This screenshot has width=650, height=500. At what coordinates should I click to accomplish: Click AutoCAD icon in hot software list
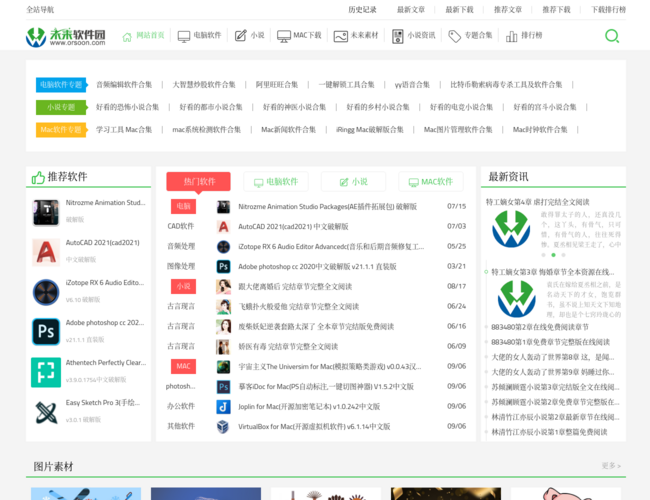[223, 226]
